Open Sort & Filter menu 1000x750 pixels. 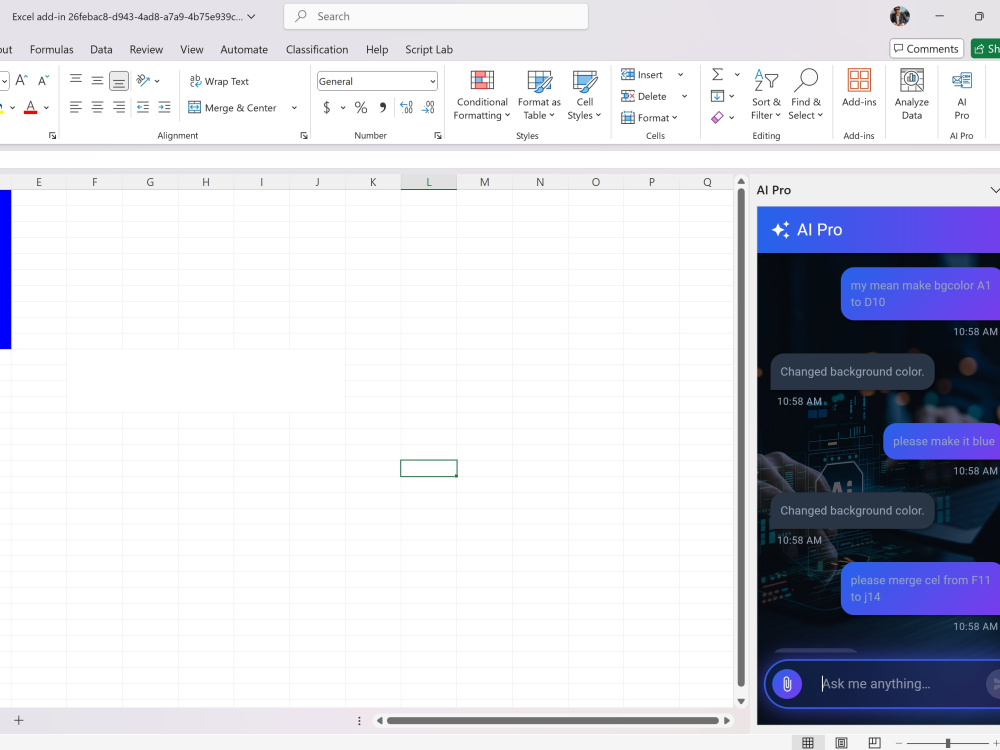pyautogui.click(x=766, y=95)
